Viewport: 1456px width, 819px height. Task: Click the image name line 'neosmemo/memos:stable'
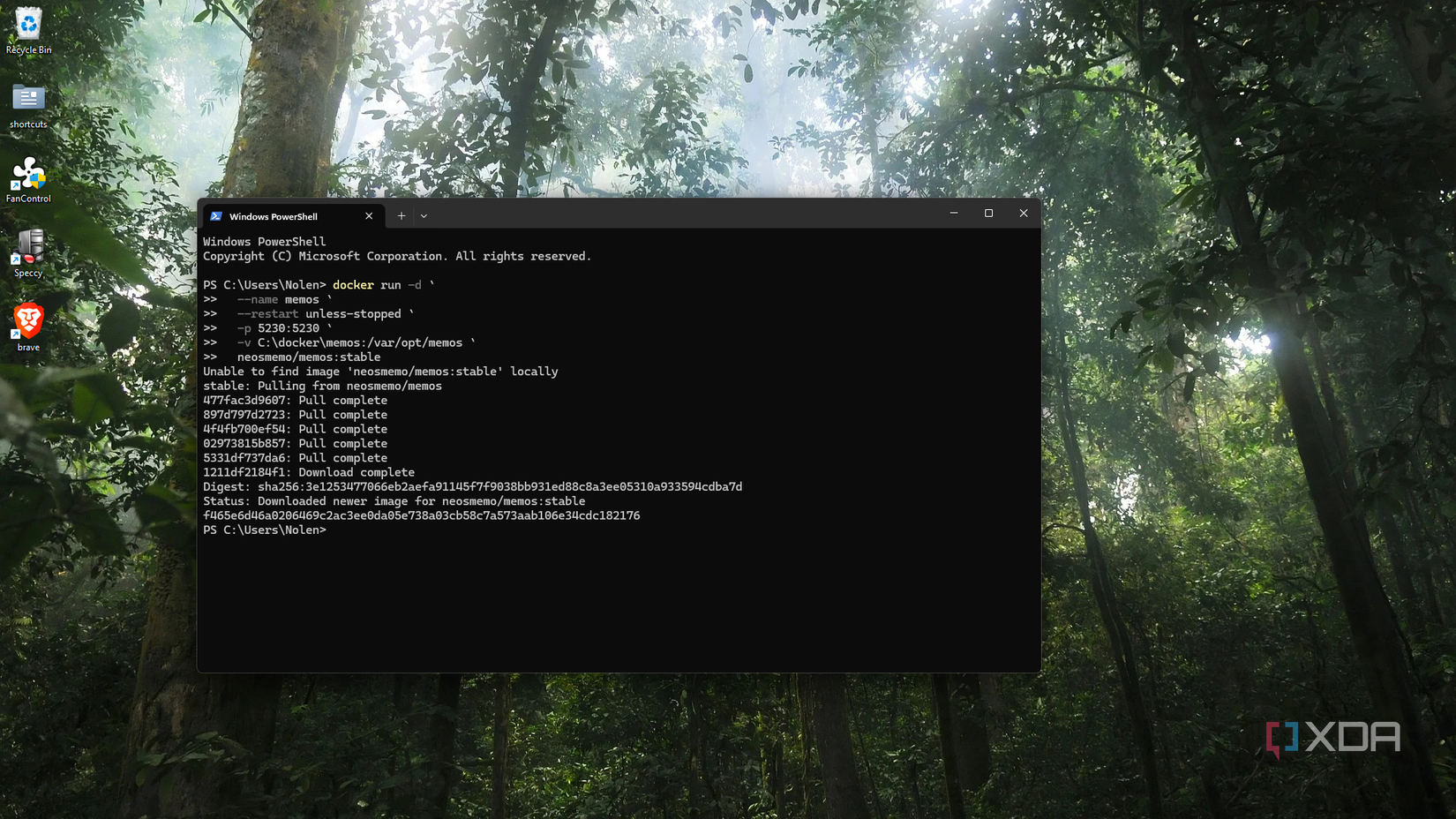309,357
